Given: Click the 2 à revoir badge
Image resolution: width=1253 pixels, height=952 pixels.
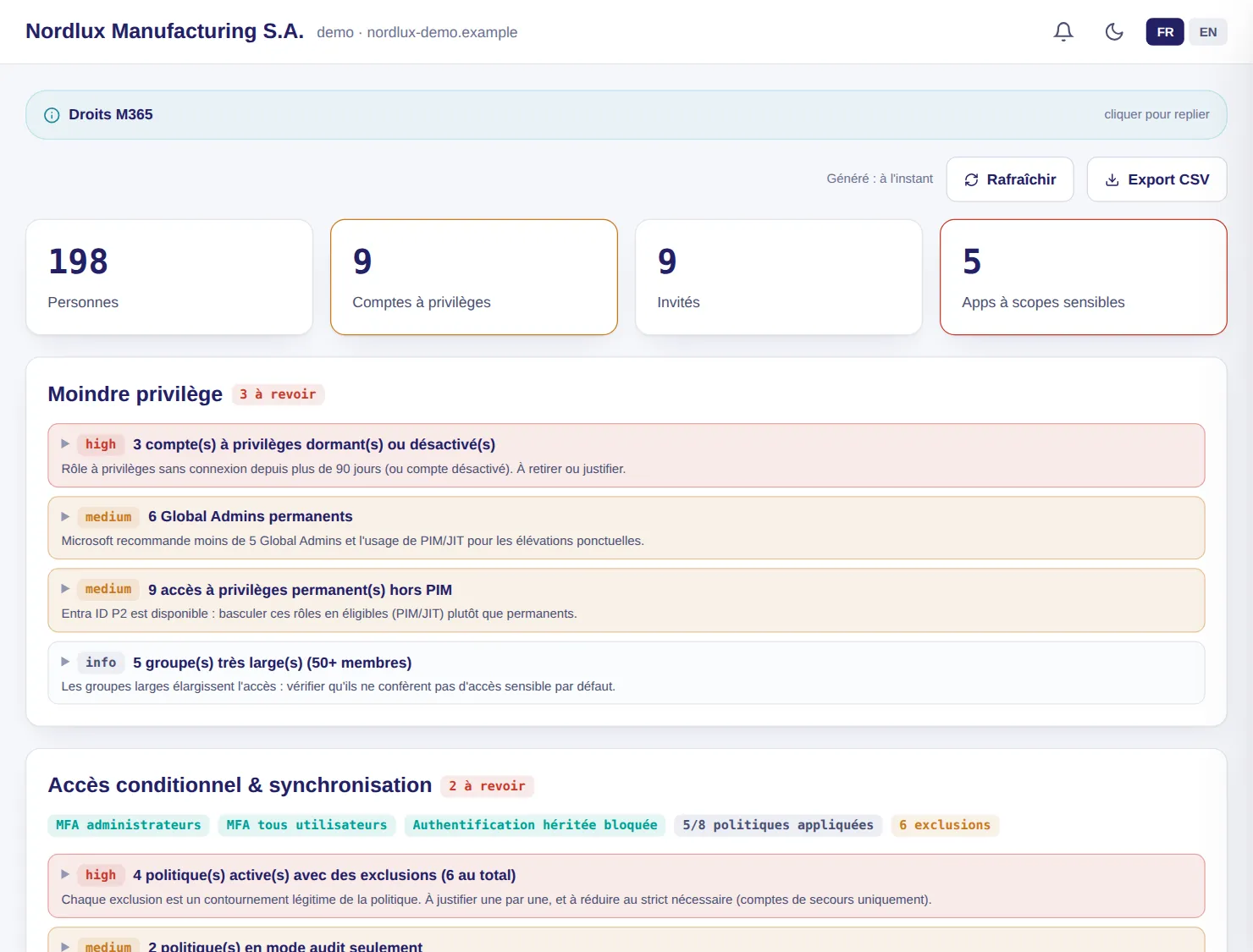Looking at the screenshot, I should click(487, 786).
